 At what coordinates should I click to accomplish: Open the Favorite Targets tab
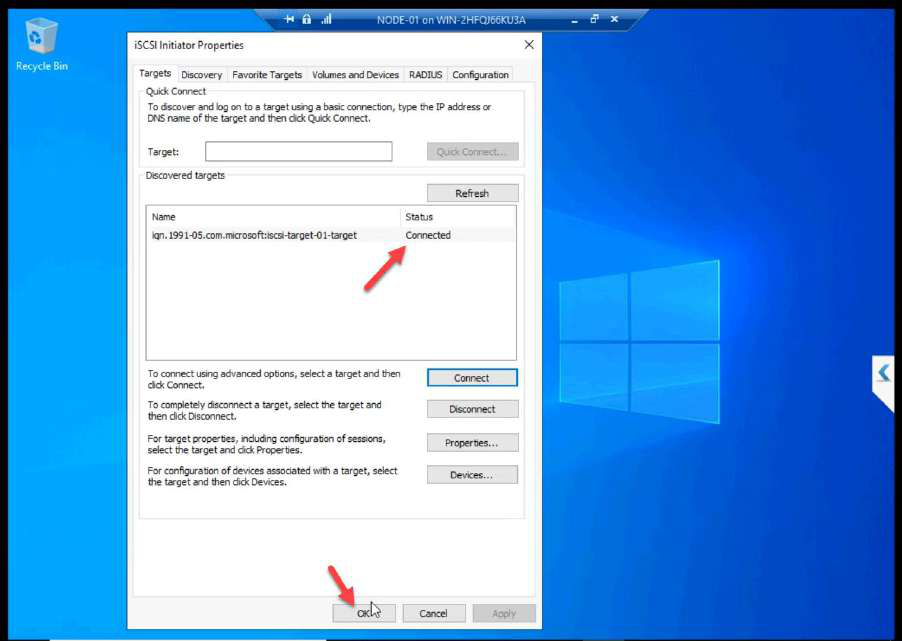coord(267,75)
